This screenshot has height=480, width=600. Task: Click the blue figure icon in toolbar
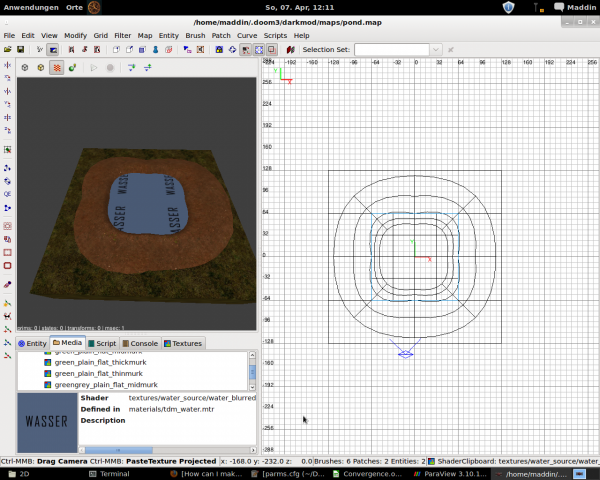[x=155, y=50]
